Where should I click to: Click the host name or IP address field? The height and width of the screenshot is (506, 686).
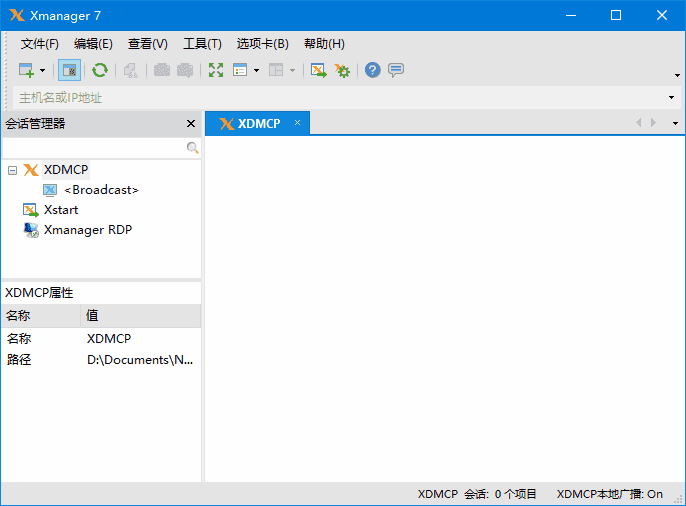point(330,97)
